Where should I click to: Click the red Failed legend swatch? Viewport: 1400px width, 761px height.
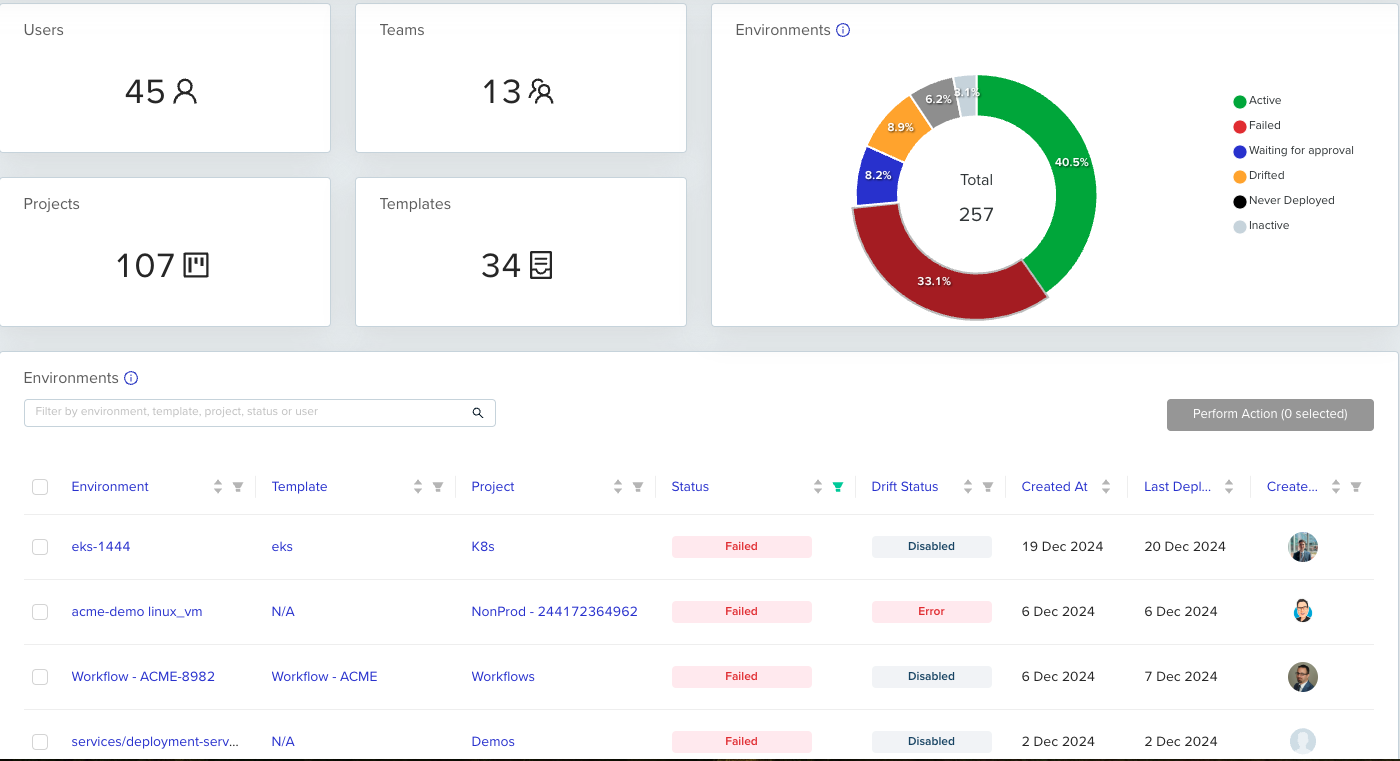[x=1240, y=126]
